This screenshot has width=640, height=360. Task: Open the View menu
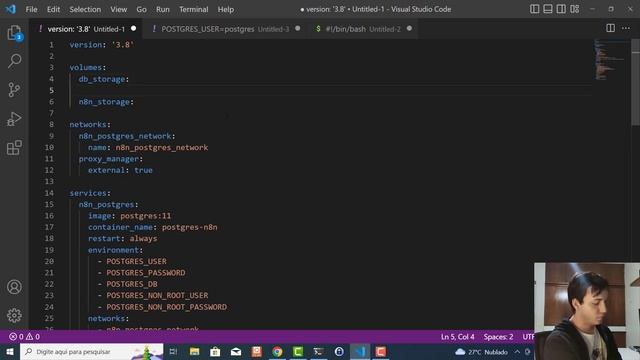click(x=118, y=9)
